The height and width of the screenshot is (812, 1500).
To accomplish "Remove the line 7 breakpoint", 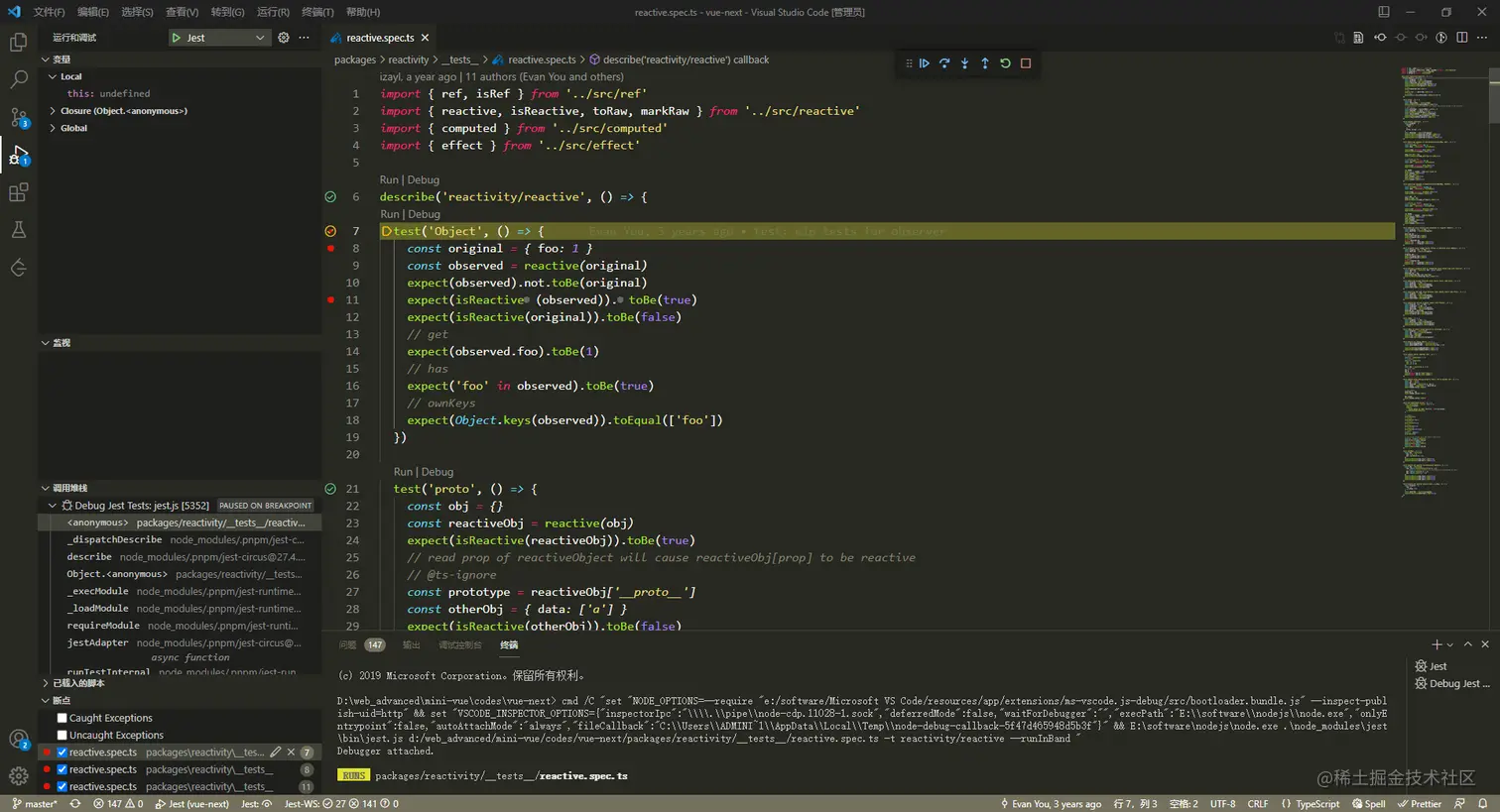I will [x=291, y=753].
